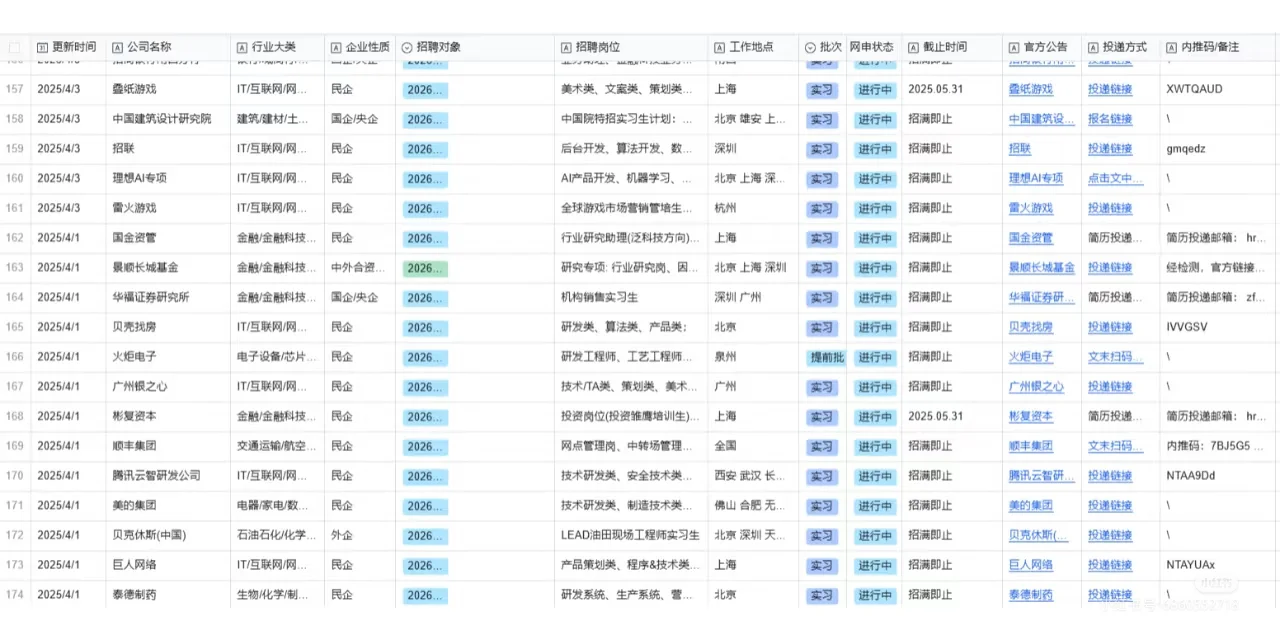1280x640 pixels.
Task: Tick the select-all checkbox in header row
Action: 15,47
